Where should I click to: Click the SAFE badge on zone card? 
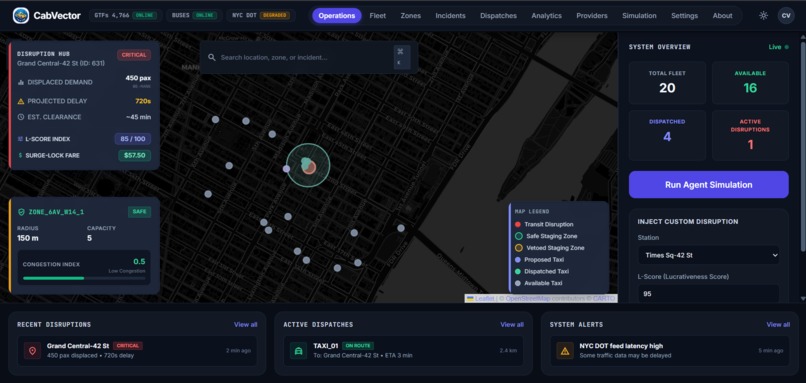pos(139,212)
